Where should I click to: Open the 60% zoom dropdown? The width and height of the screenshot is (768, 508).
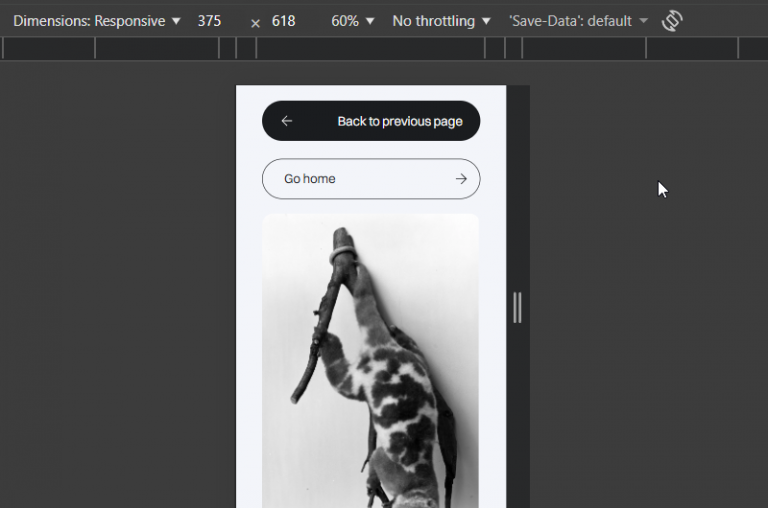pos(353,21)
